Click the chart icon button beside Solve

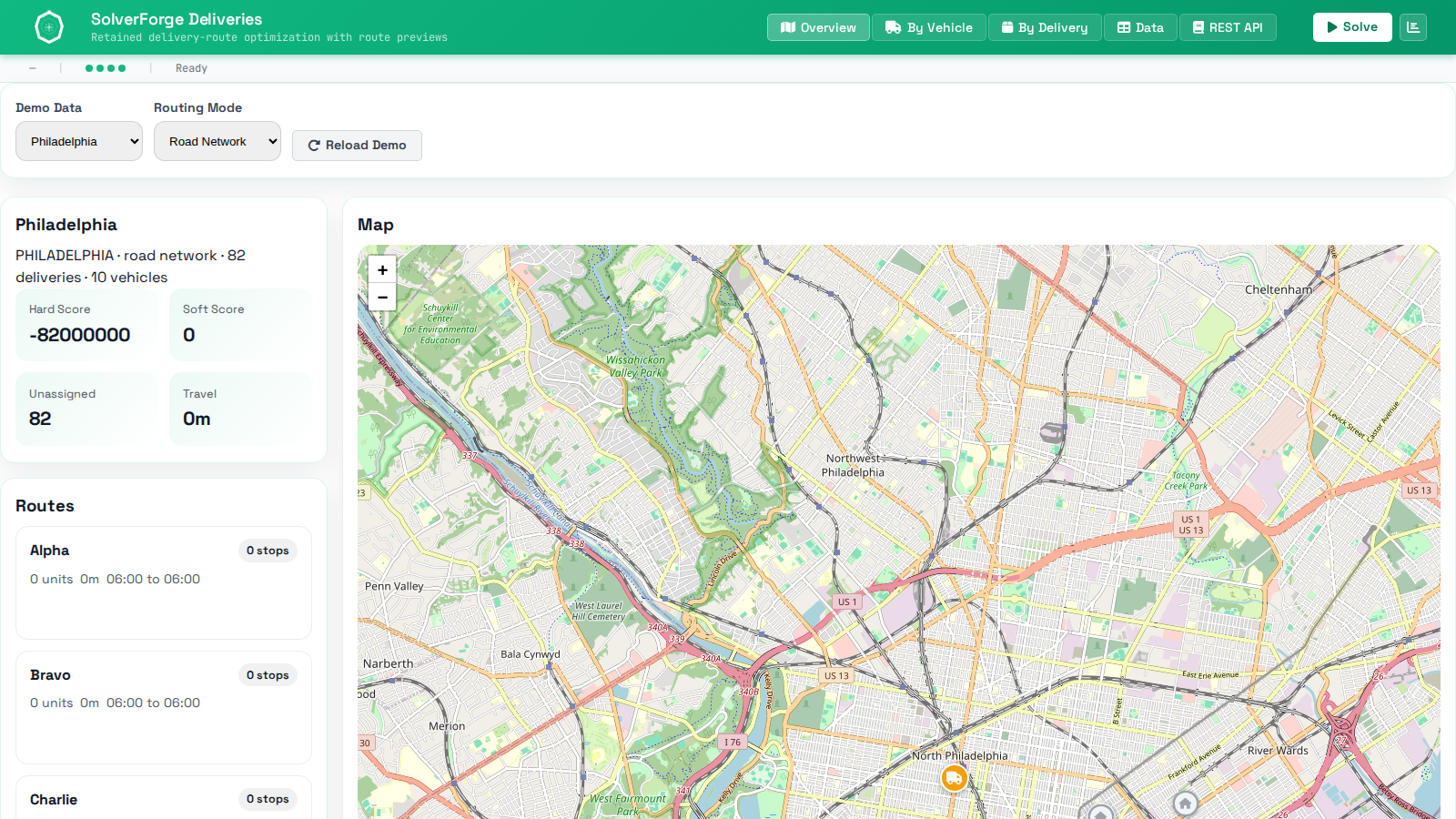pyautogui.click(x=1413, y=27)
